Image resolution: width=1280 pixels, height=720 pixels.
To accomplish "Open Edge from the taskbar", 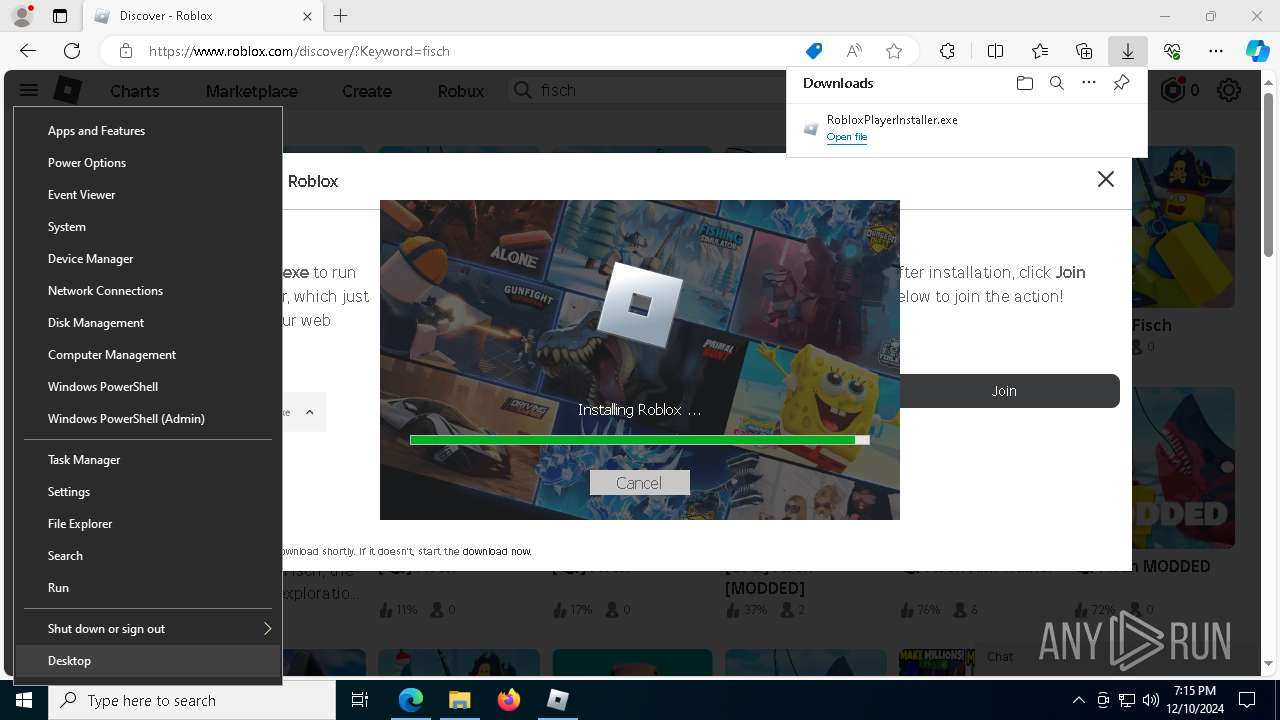I will tap(411, 700).
